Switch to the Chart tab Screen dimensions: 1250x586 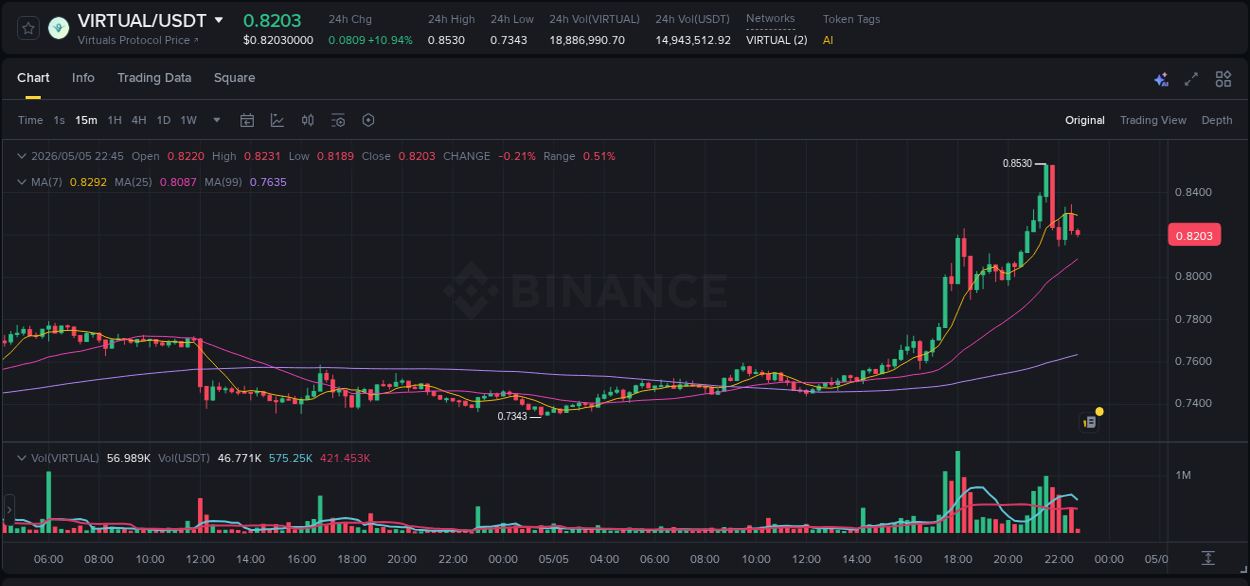(x=33, y=78)
